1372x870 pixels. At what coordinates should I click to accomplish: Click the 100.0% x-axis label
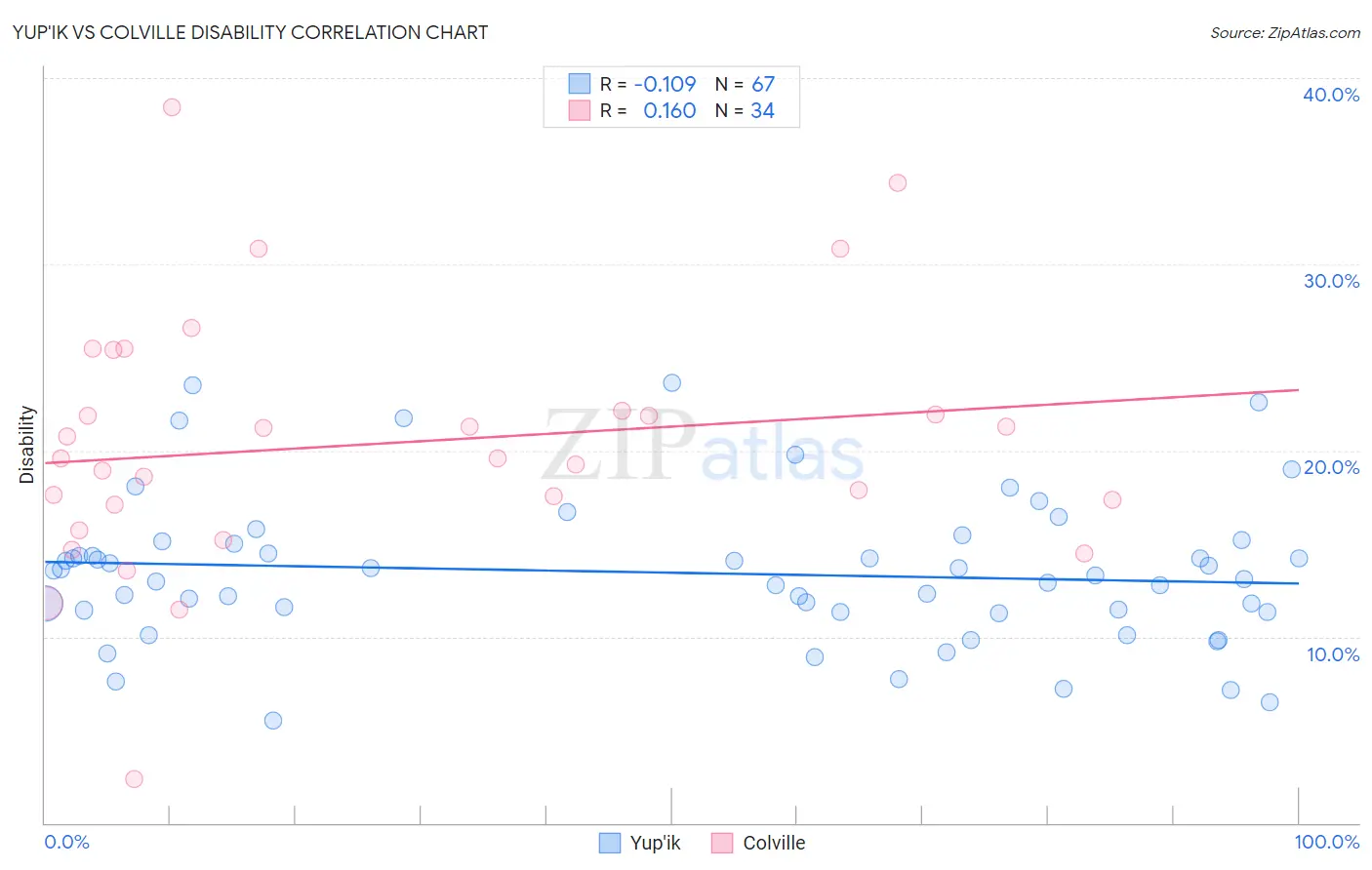pyautogui.click(x=1327, y=842)
